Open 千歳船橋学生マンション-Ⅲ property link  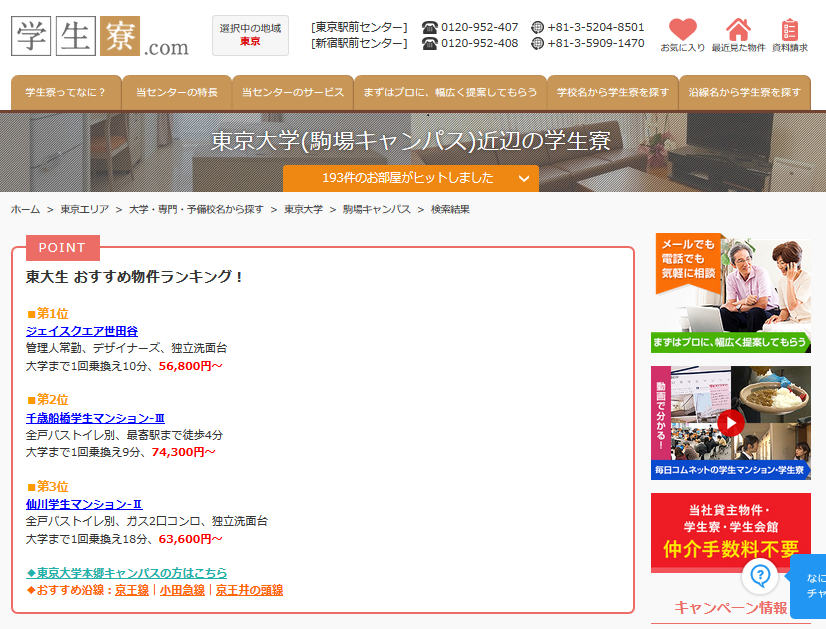coord(95,418)
